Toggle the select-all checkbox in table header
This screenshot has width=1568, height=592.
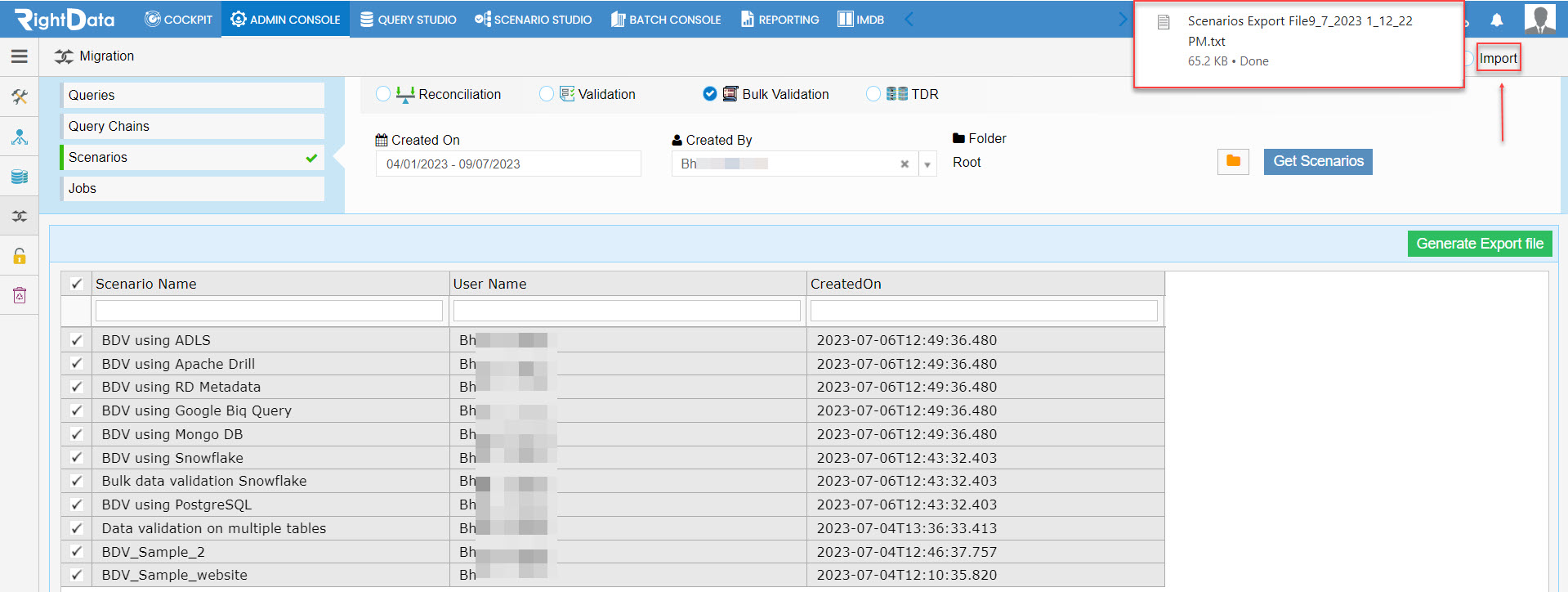coord(77,284)
